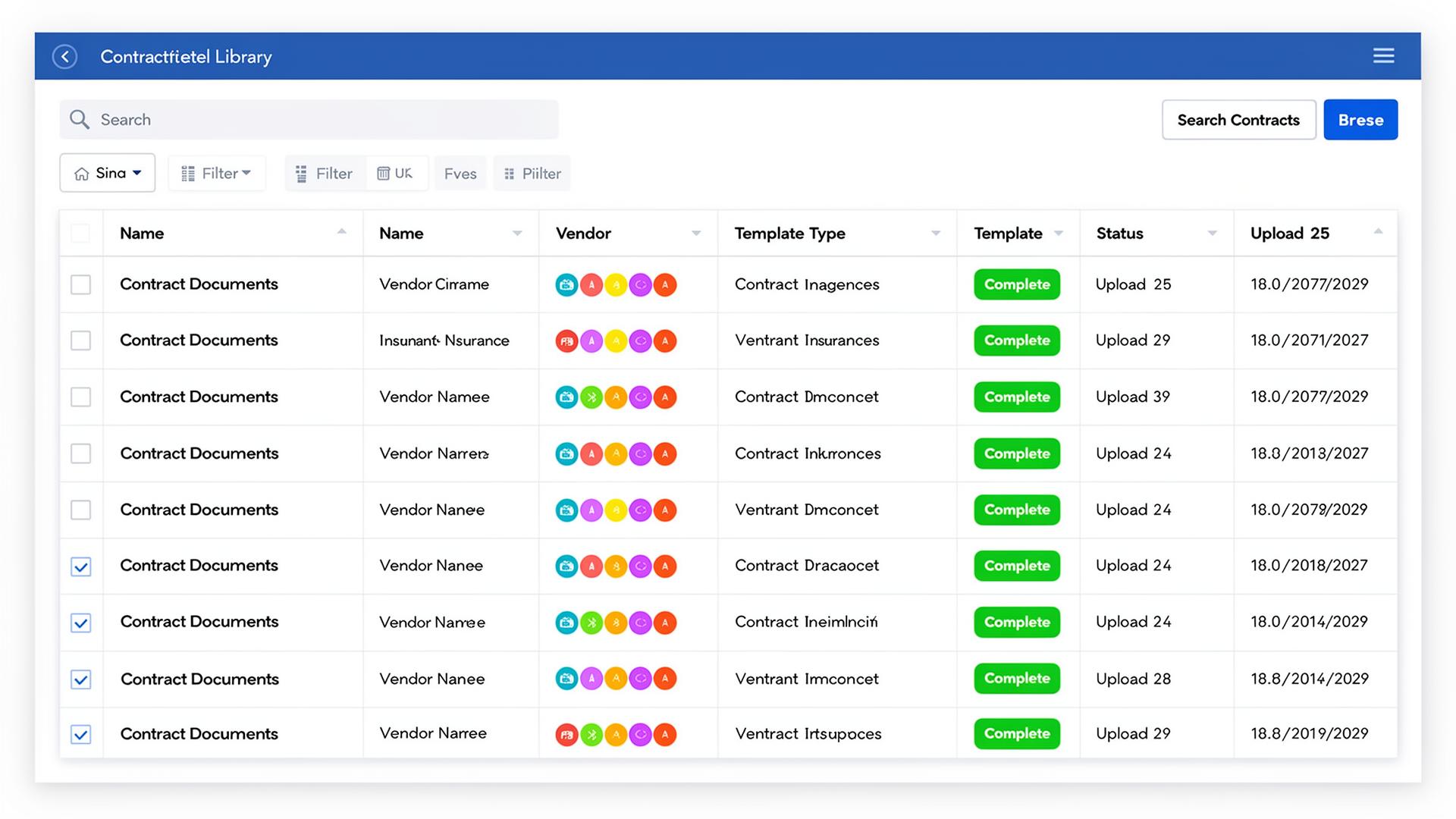This screenshot has width=1456, height=819.
Task: Click the back arrow in header
Action: pyautogui.click(x=64, y=56)
